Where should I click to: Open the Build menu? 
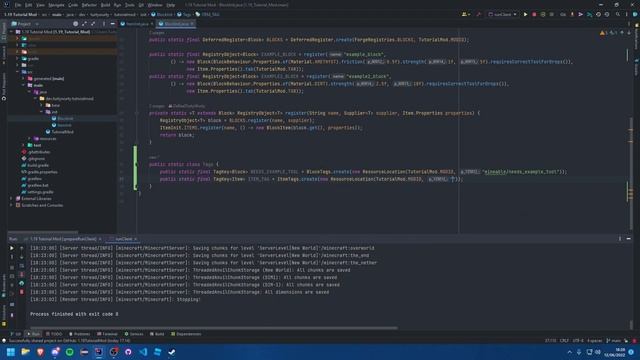pyautogui.click(x=105, y=5)
